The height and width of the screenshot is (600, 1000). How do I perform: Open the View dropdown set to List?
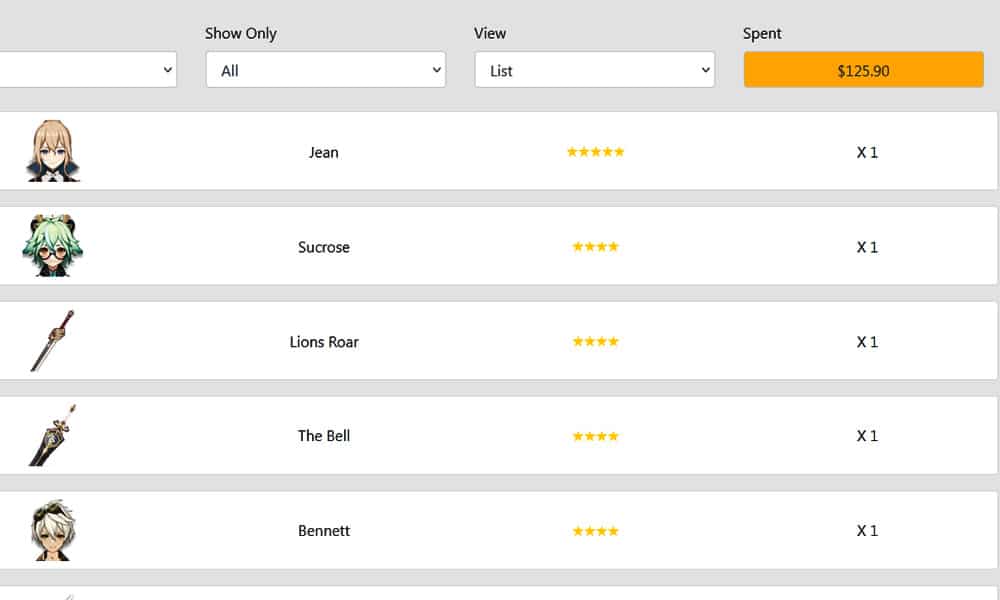(594, 70)
